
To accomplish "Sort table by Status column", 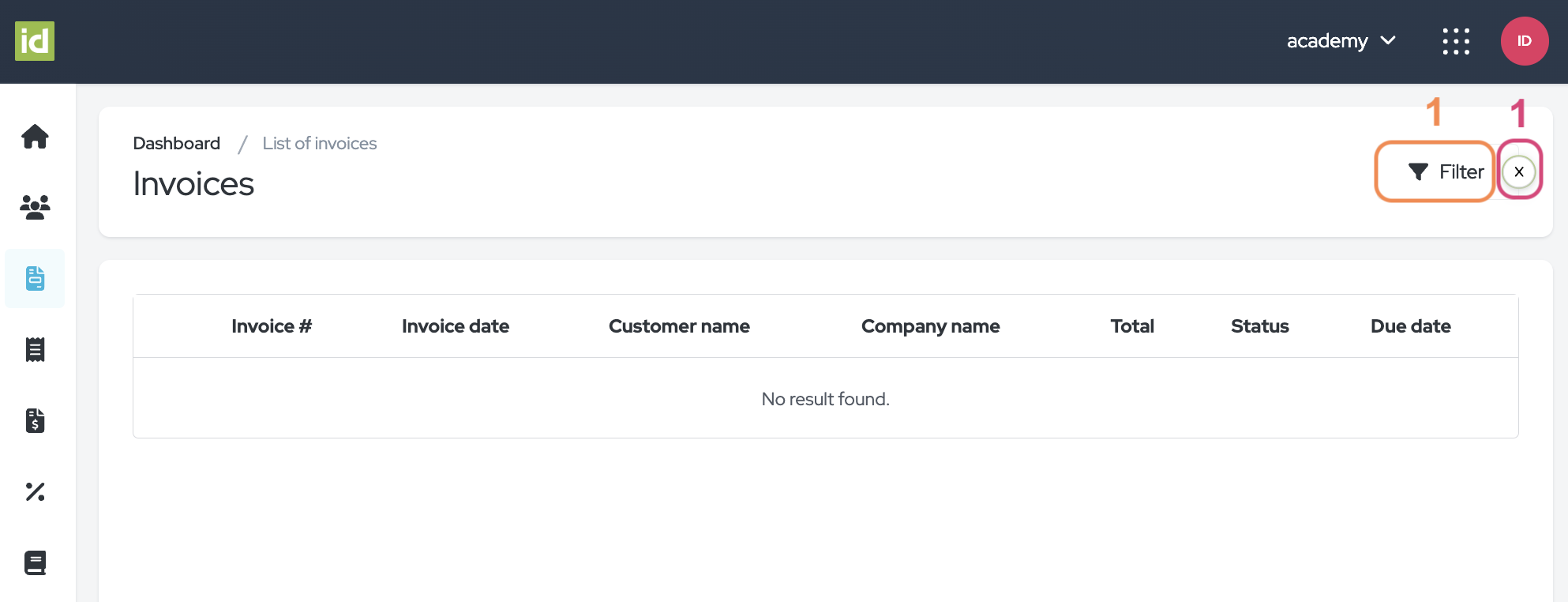I will click(x=1259, y=326).
